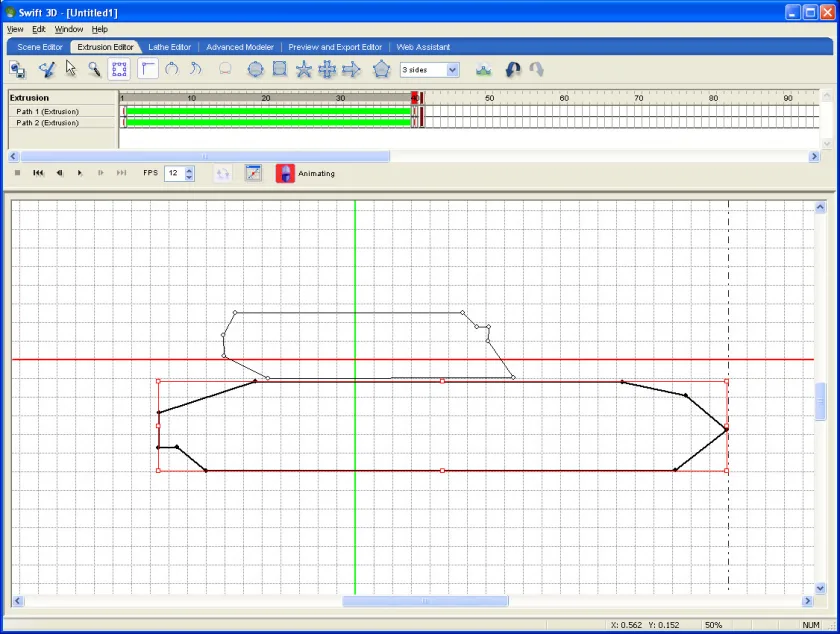
Task: Jump to first frame of animation
Action: 38,173
